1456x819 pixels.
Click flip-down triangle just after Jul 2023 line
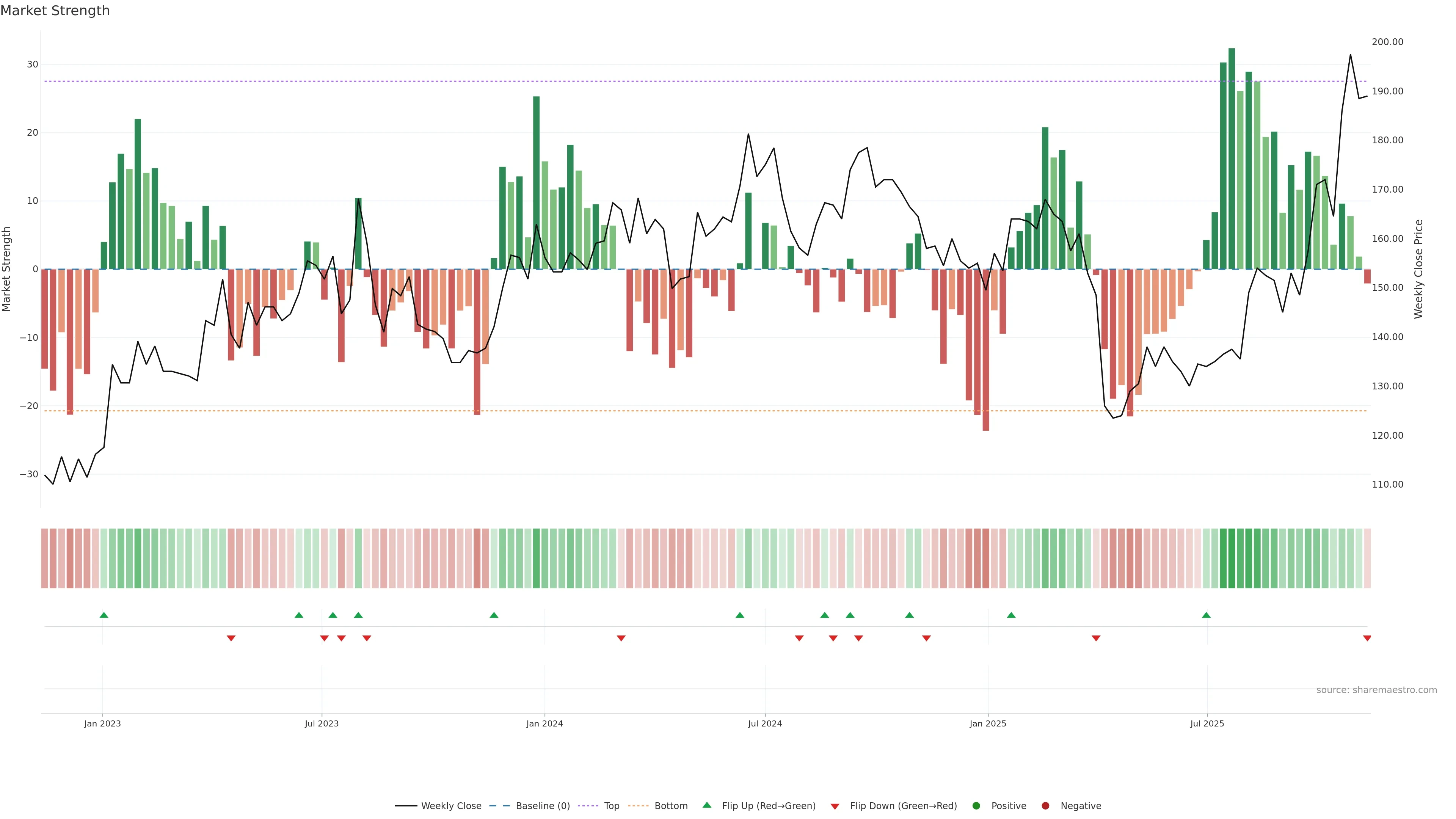tap(325, 638)
